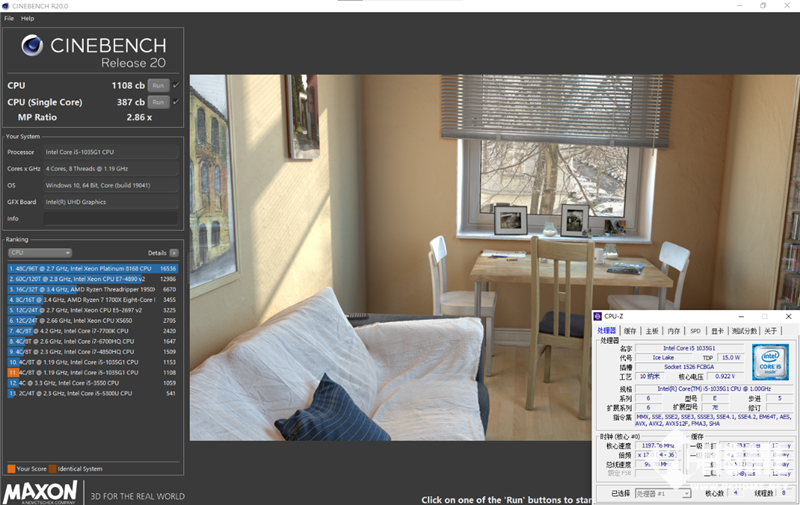
Task: Click the Cores x GHz field value
Action: (111, 169)
